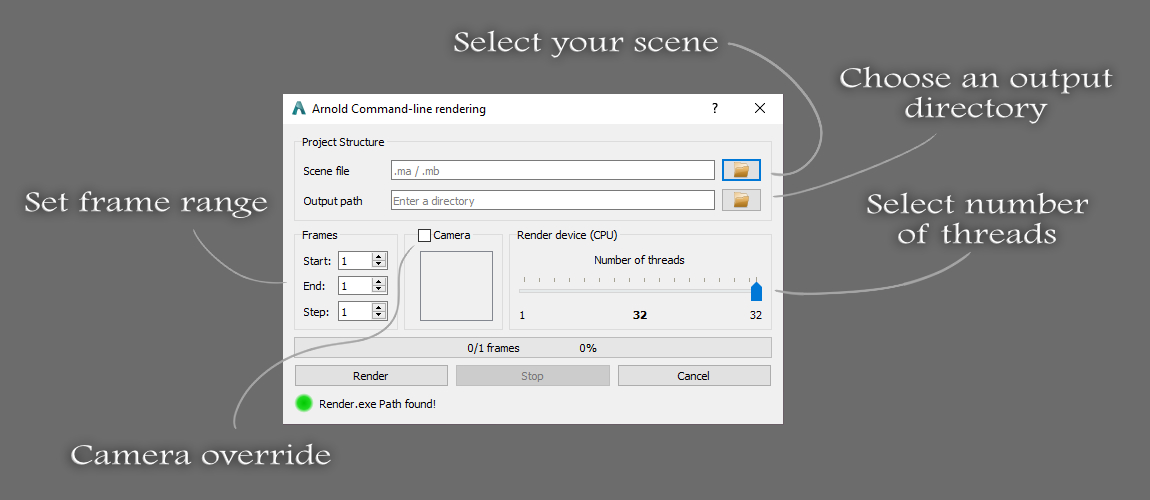1150x500 pixels.
Task: Open the Scene file folder browse icon
Action: pyautogui.click(x=741, y=170)
